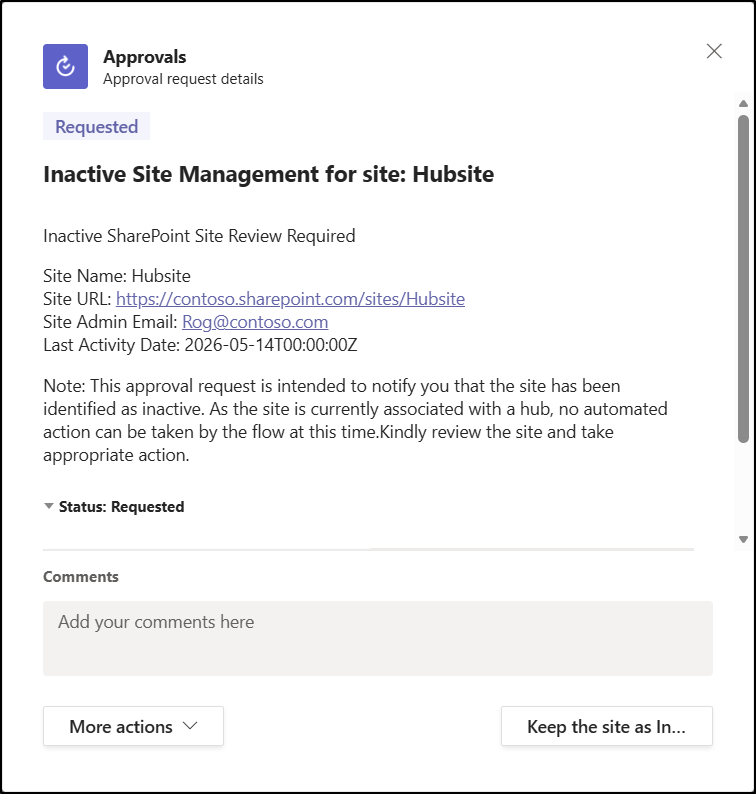Image resolution: width=756 pixels, height=794 pixels.
Task: Click the 'Last Activity Date: 2026-05-14T00:00:00Z' text
Action: 200,345
